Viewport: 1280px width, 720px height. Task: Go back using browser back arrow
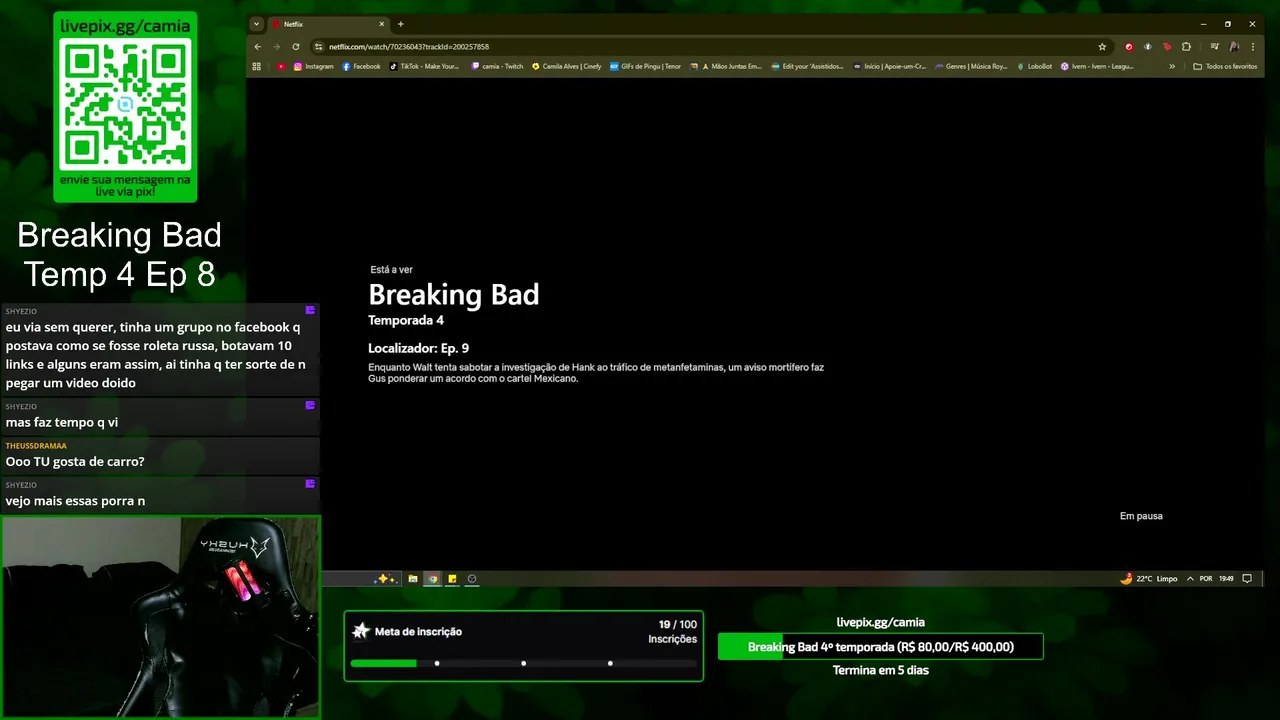coord(258,47)
